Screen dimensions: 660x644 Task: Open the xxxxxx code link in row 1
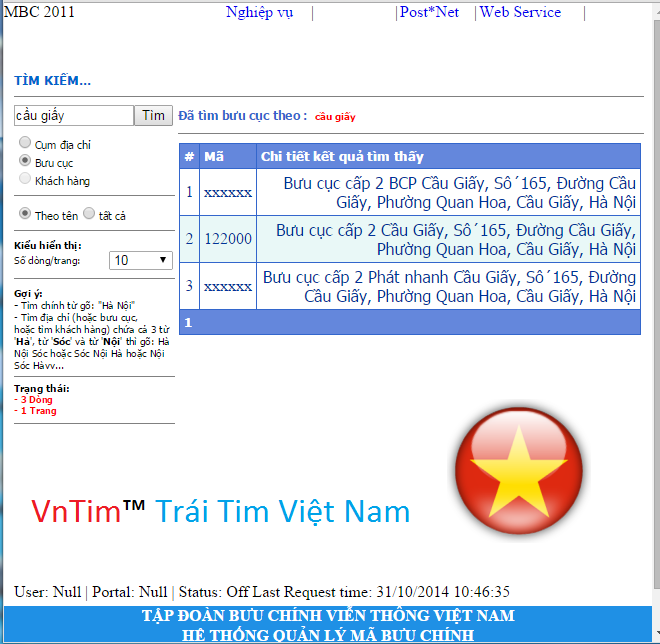(228, 193)
